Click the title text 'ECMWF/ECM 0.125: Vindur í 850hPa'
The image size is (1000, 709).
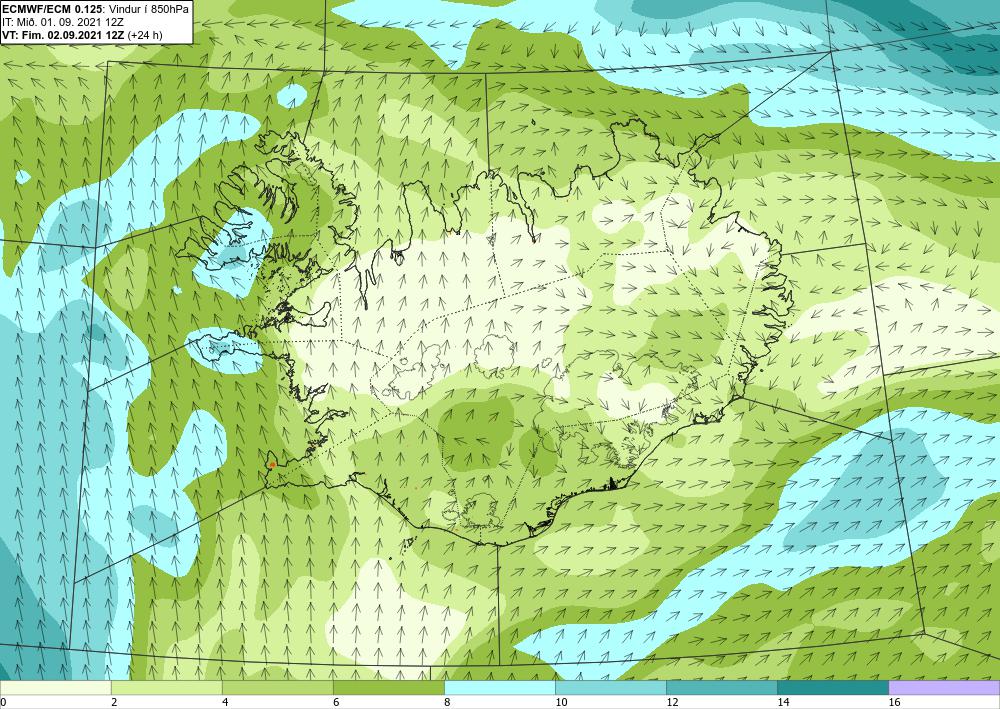[x=95, y=8]
